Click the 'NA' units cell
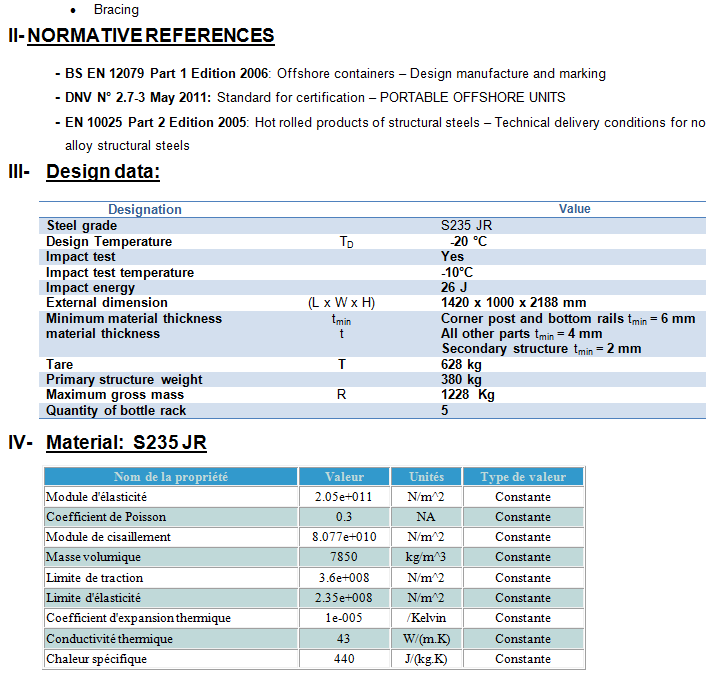The width and height of the screenshot is (706, 685). (425, 517)
